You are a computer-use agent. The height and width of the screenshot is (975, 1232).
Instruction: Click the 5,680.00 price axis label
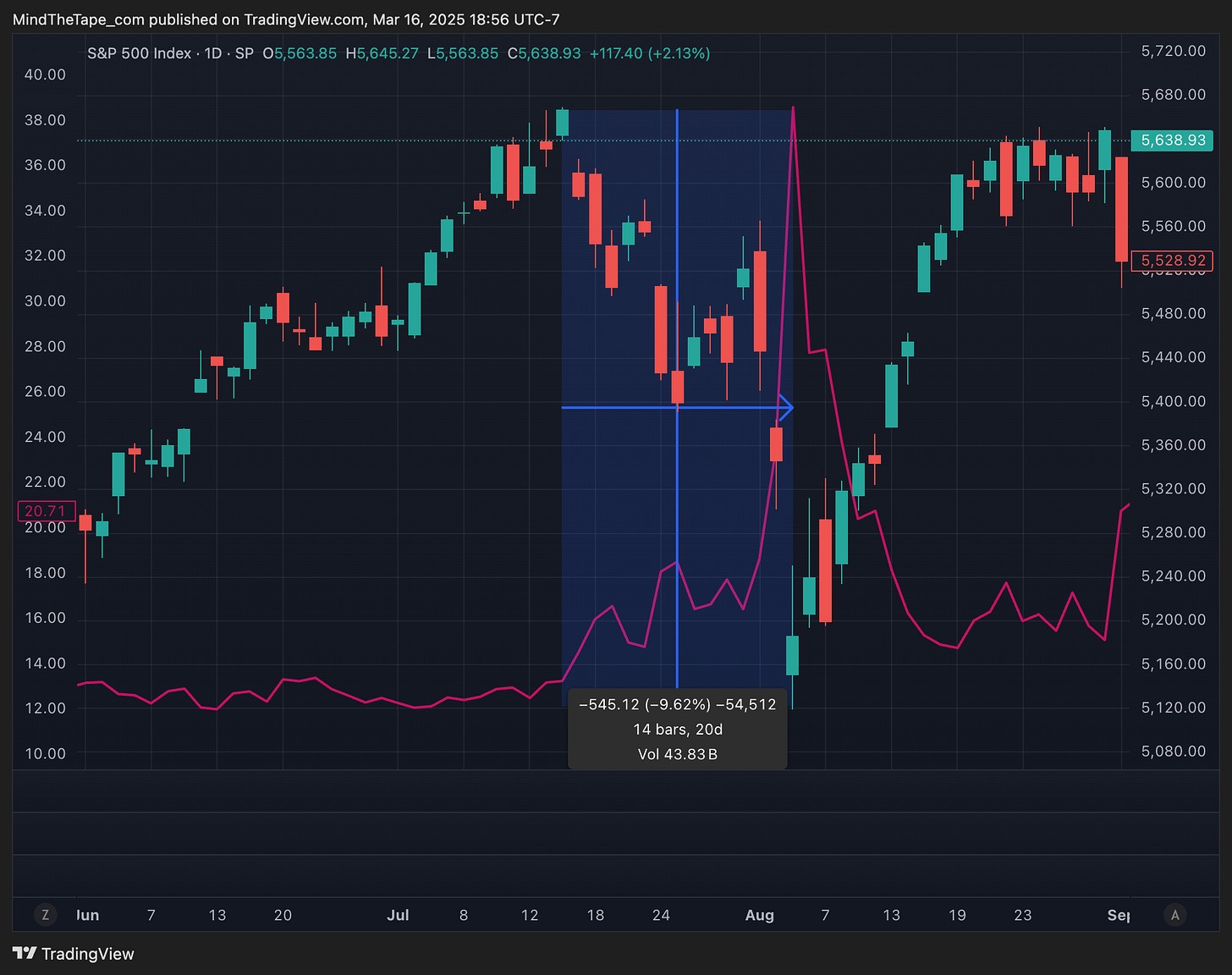(1174, 95)
